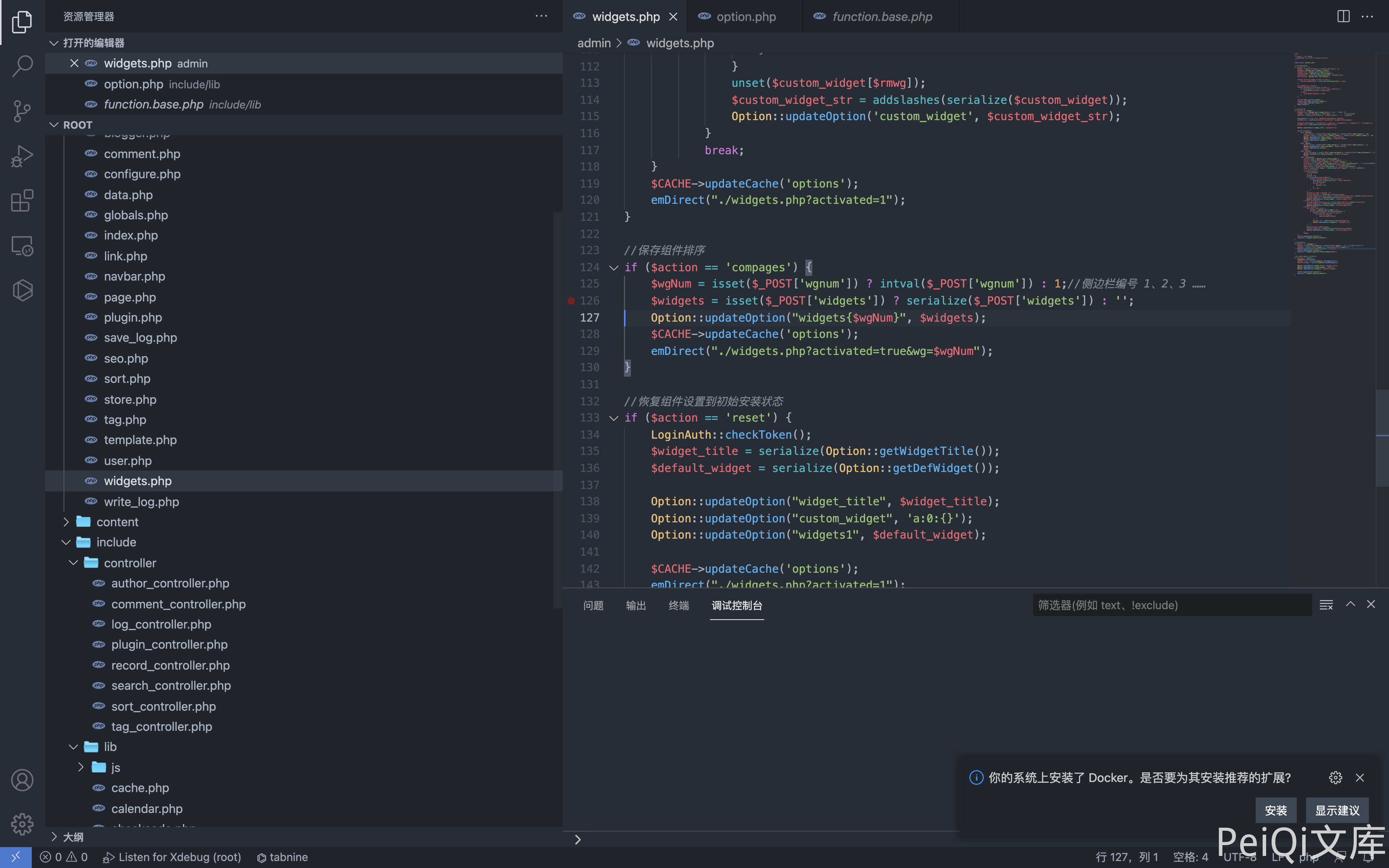Click the debug console filter input field
The image size is (1389, 868).
[1171, 605]
